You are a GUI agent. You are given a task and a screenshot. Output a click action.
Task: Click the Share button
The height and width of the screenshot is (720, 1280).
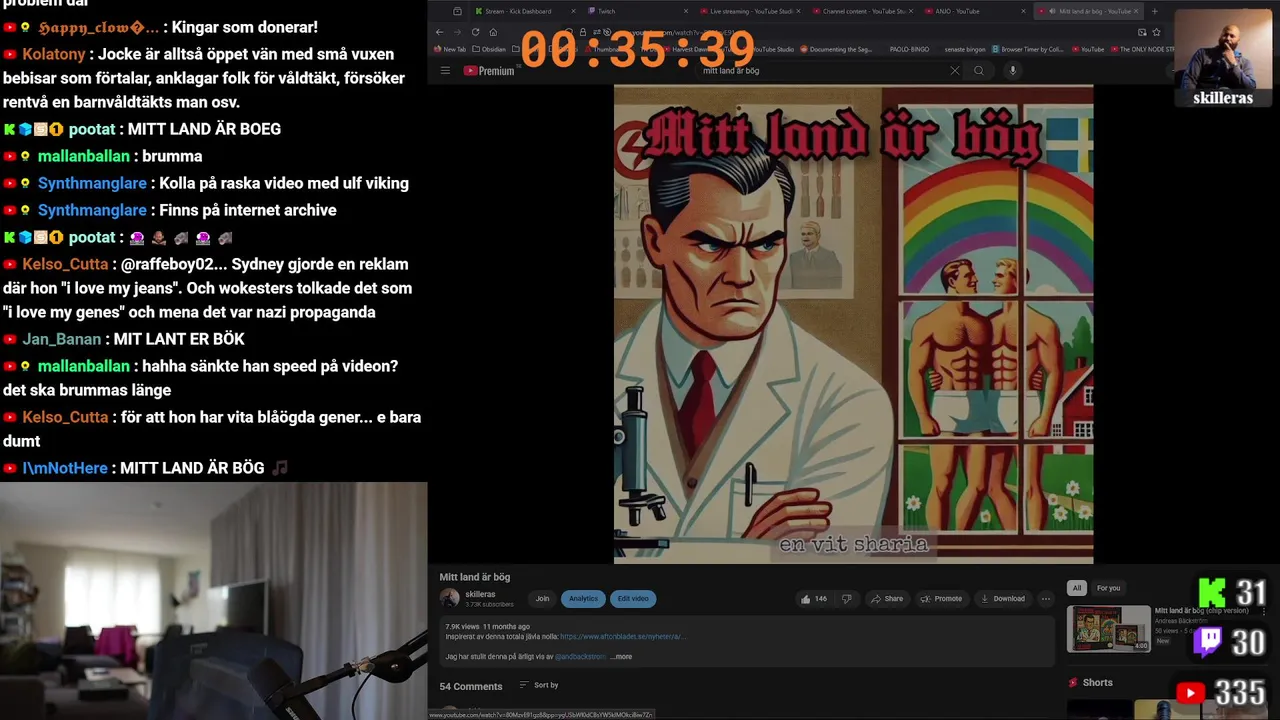pyautogui.click(x=887, y=599)
